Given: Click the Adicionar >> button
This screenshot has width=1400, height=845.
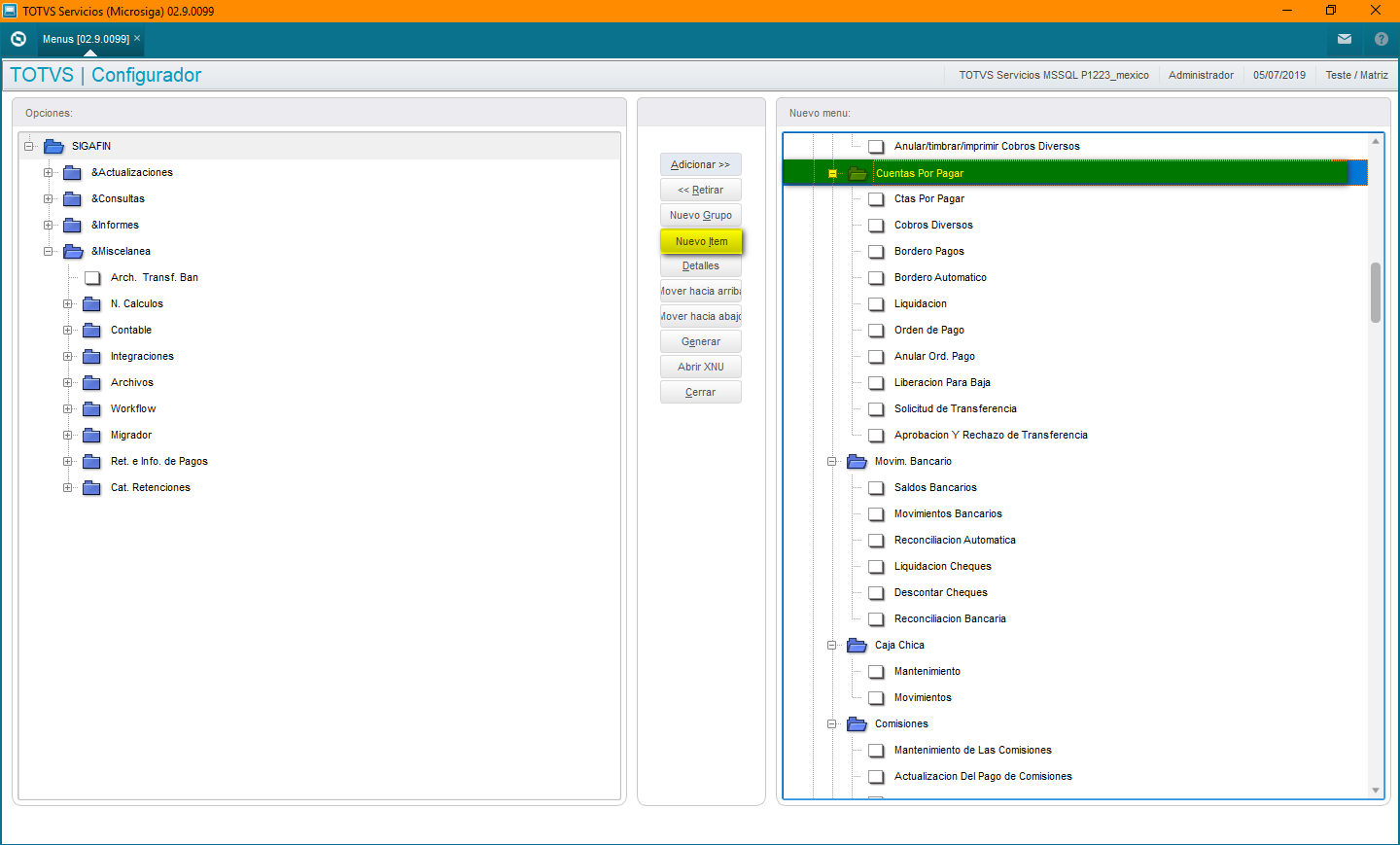Looking at the screenshot, I should [x=700, y=164].
